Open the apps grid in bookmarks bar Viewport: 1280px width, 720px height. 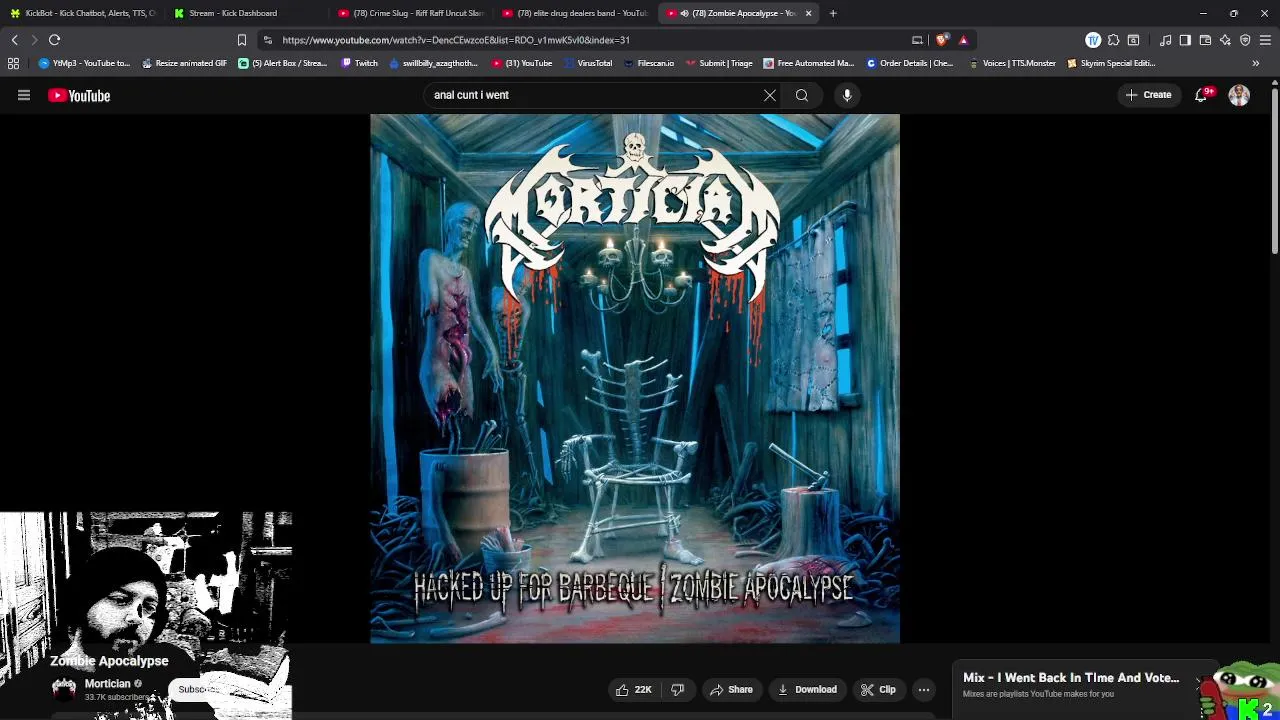(x=13, y=63)
